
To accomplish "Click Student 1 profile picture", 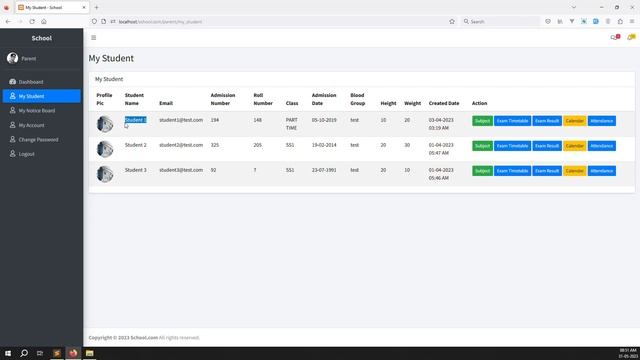I will (x=105, y=124).
